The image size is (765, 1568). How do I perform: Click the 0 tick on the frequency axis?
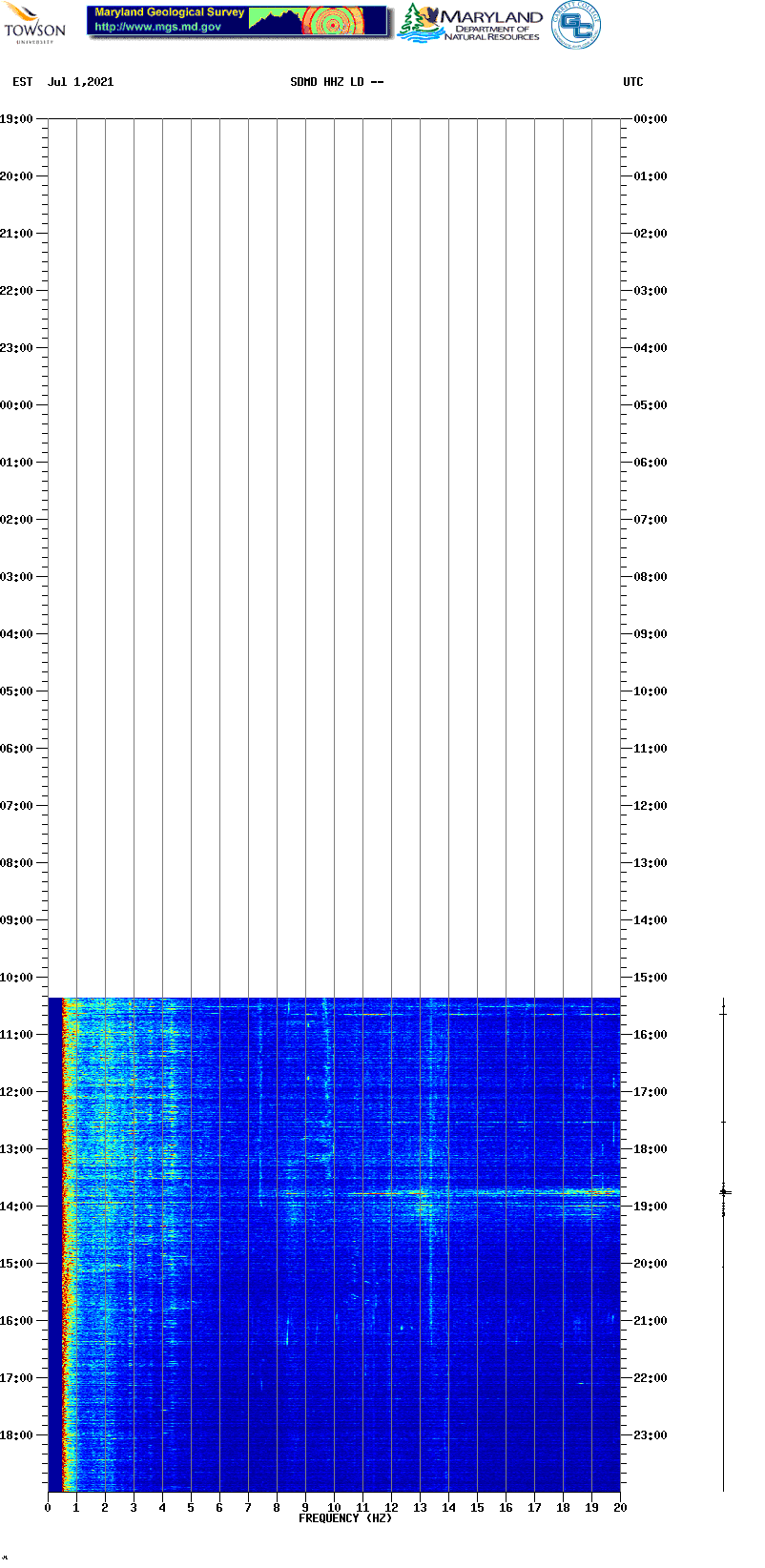coord(48,1508)
